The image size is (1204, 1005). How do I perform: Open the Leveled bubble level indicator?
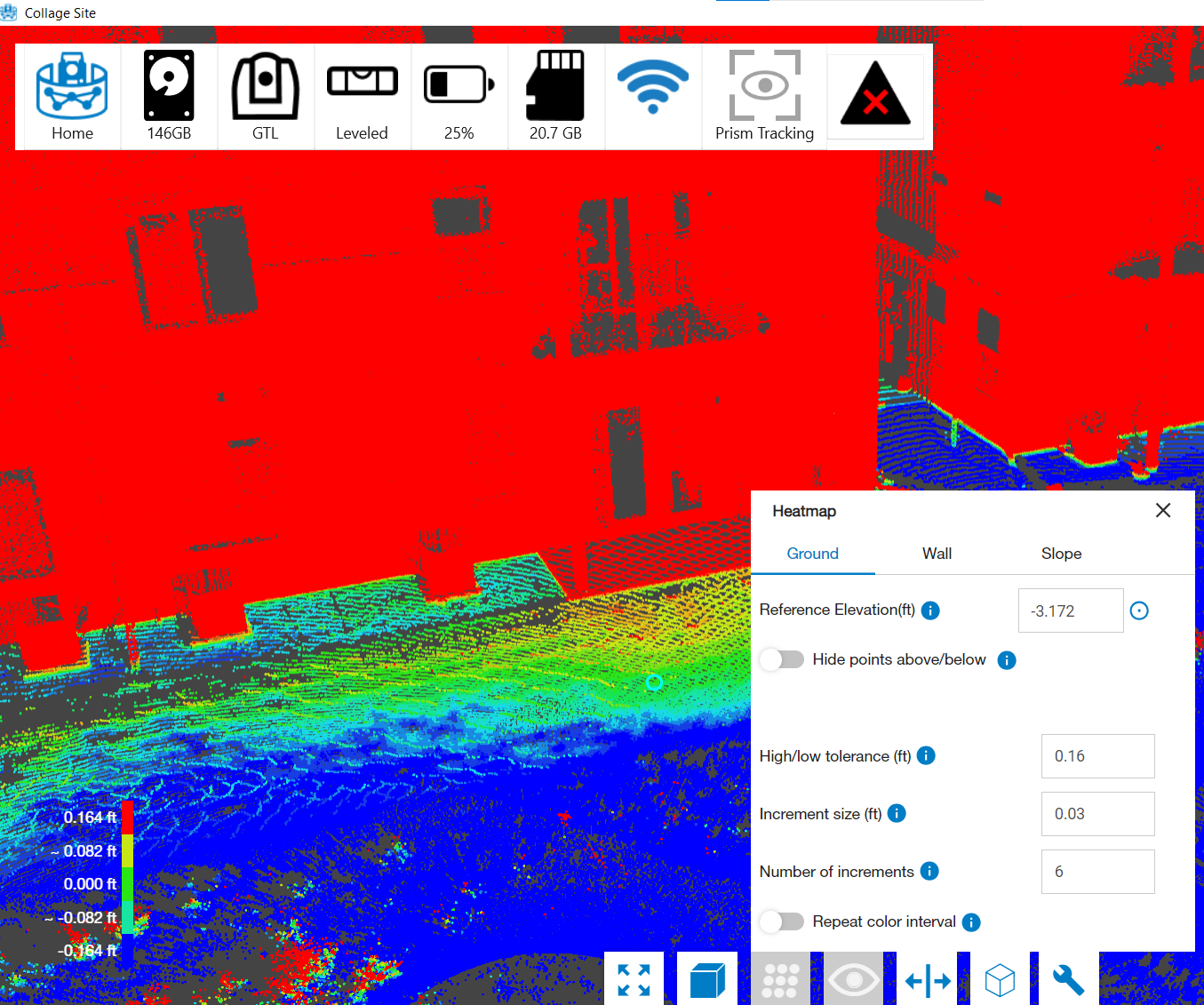tap(362, 96)
